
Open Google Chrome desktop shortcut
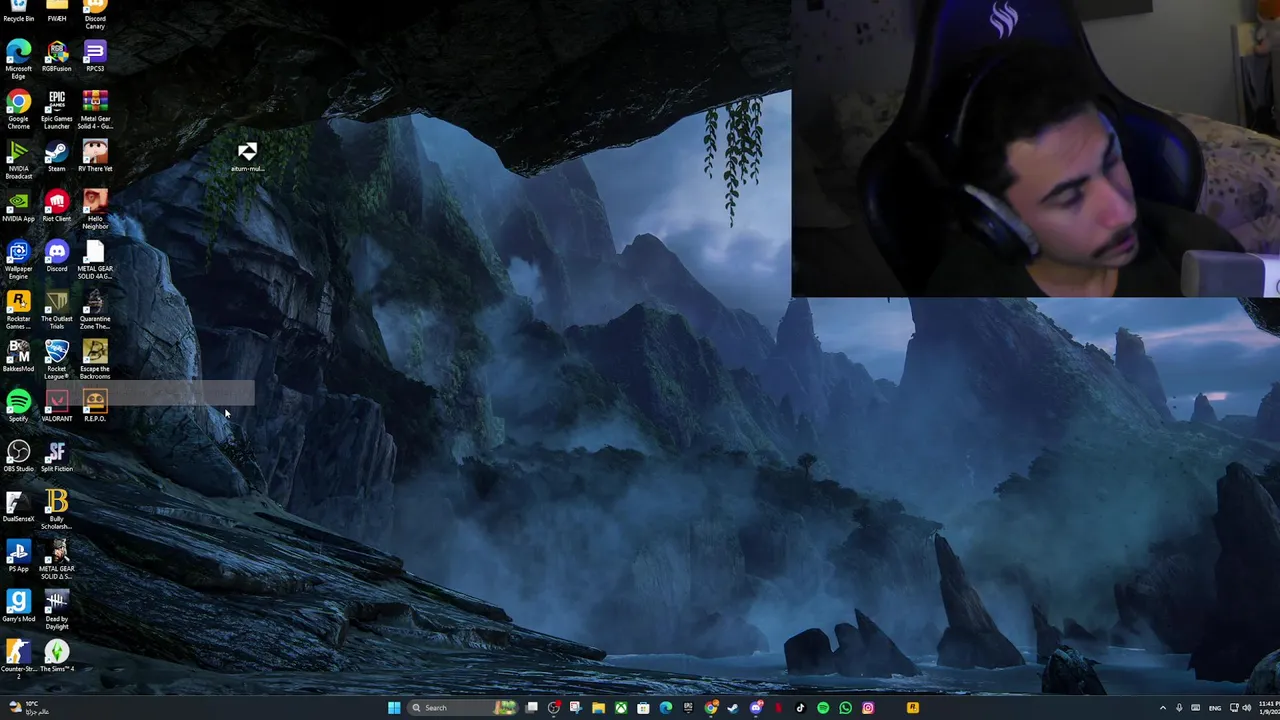click(x=18, y=109)
